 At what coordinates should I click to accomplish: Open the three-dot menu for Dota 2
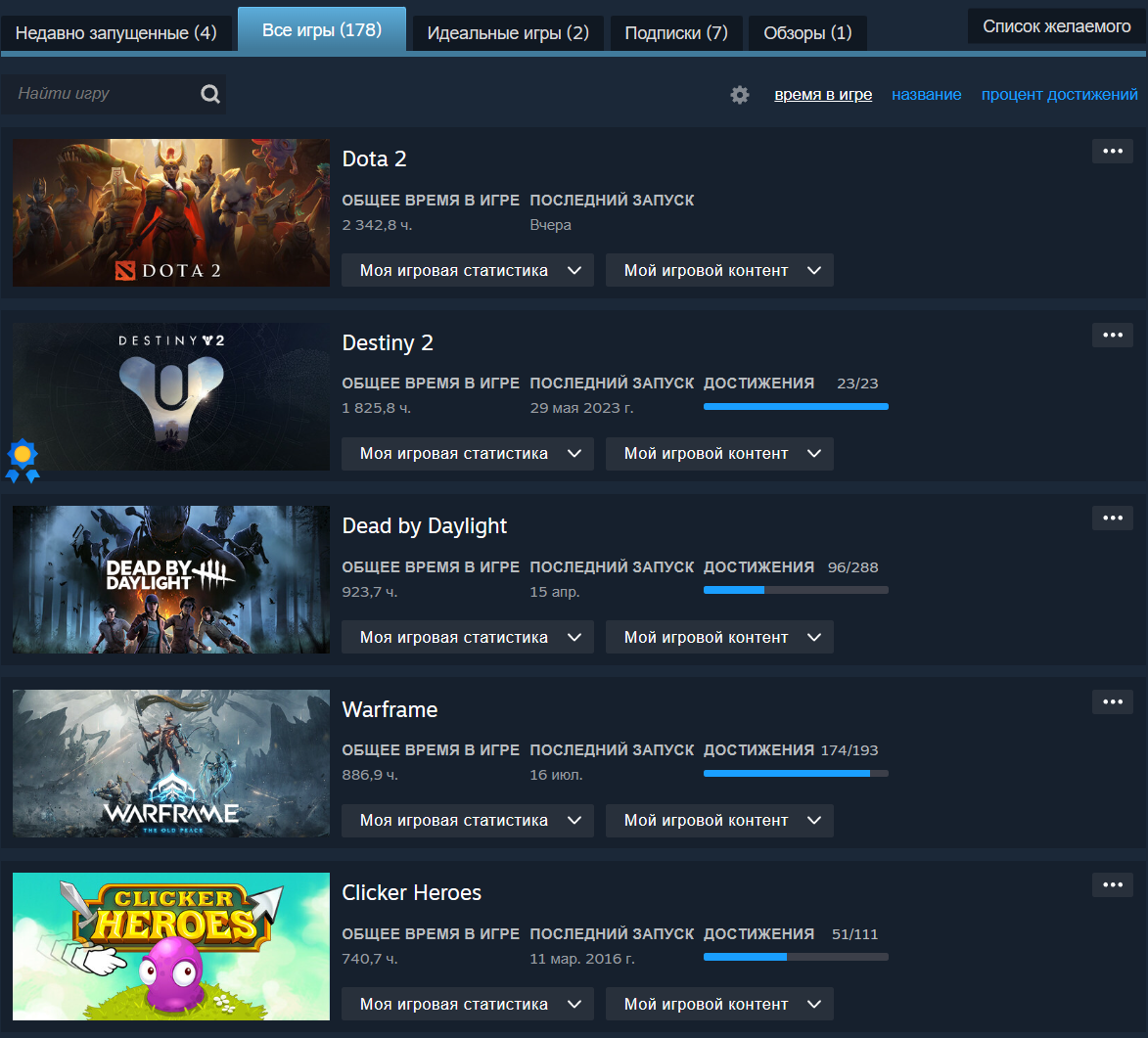click(x=1112, y=151)
